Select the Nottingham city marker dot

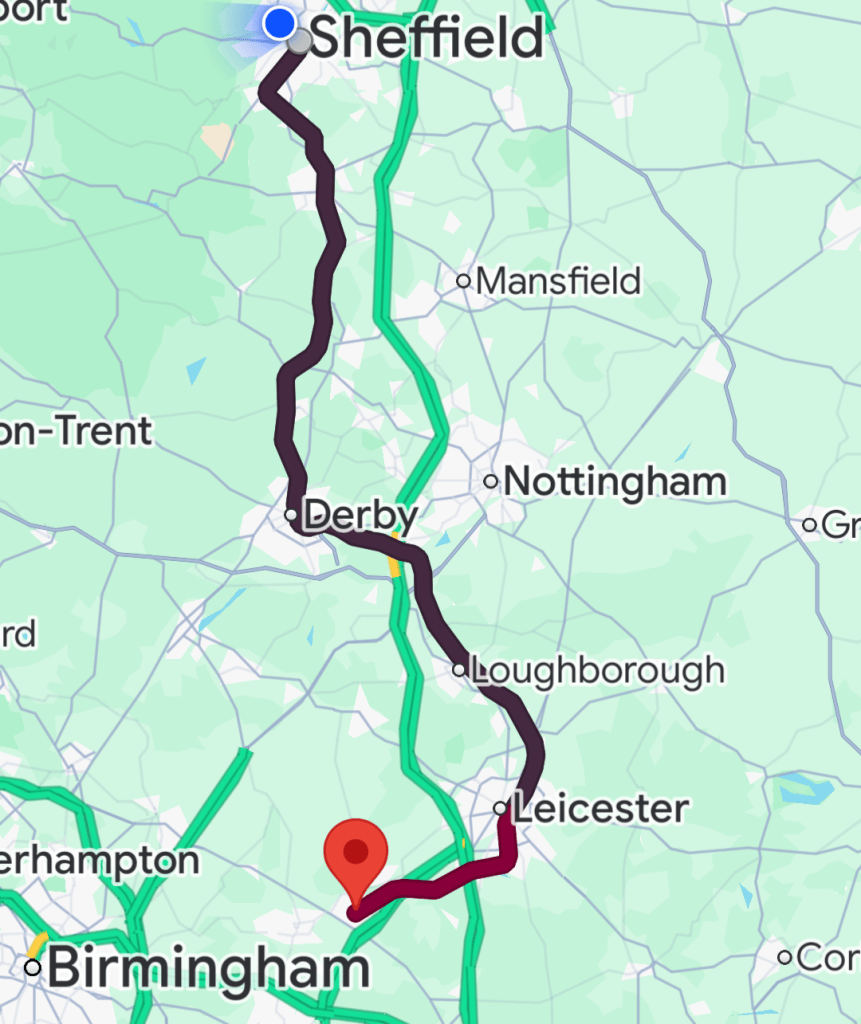(x=491, y=481)
